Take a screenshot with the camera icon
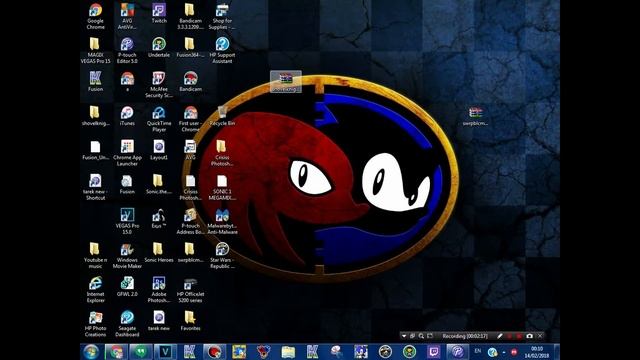The width and height of the screenshot is (640, 360). (529, 336)
